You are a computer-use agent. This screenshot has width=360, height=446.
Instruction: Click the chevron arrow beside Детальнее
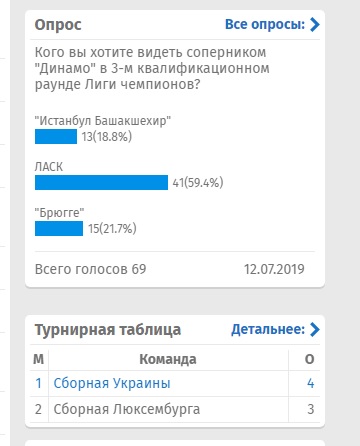[315, 329]
